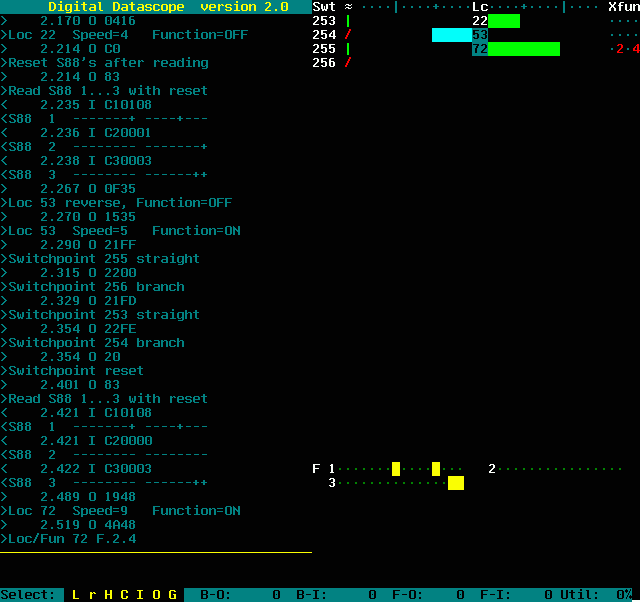Pick the I option in the Select bar
Screen dimensions: 640x602
click(140, 594)
